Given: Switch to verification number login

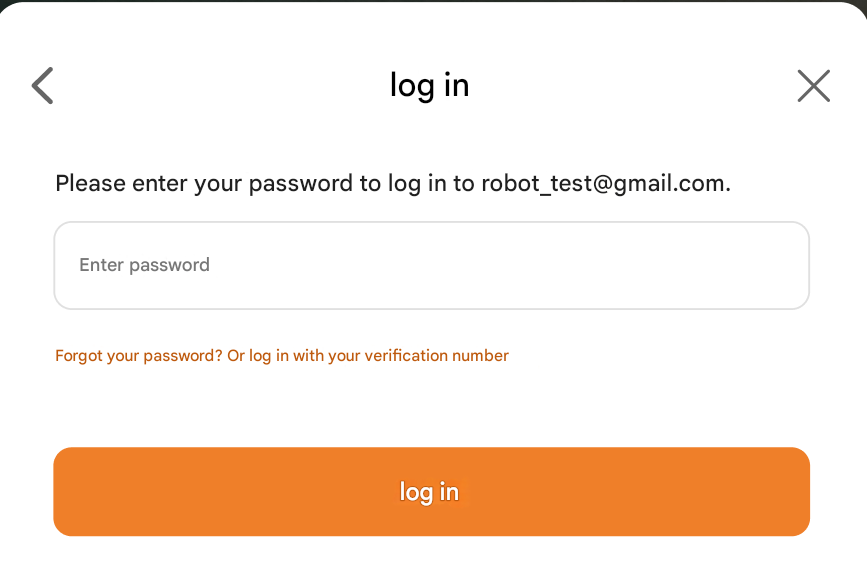Looking at the screenshot, I should pos(379,356).
